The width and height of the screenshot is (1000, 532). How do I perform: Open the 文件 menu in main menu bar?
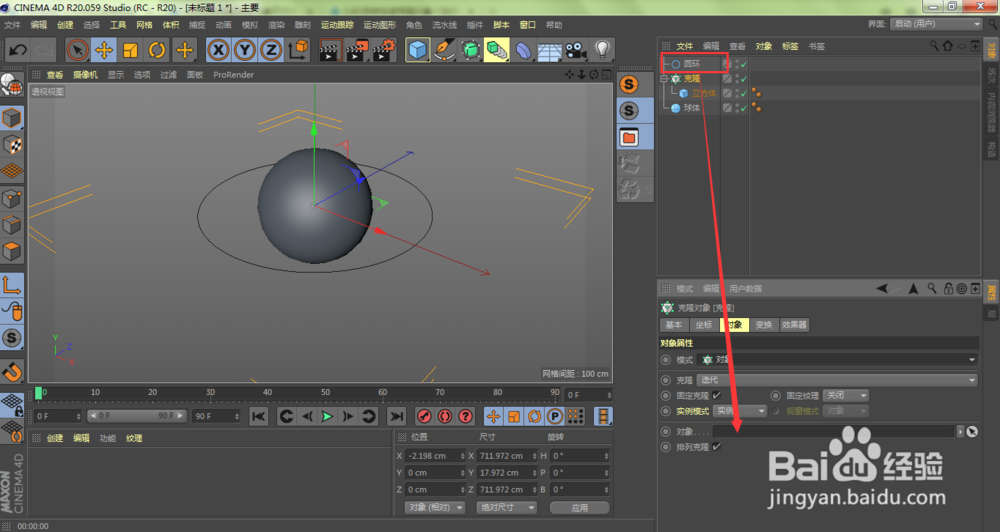(12, 25)
